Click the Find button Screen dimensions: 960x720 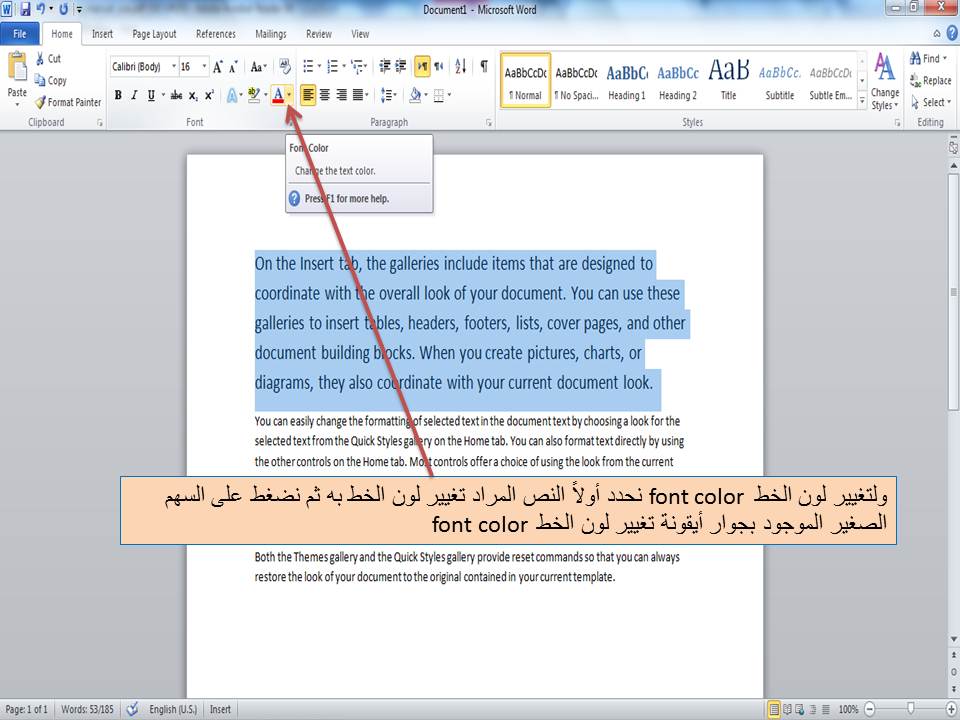tap(929, 59)
